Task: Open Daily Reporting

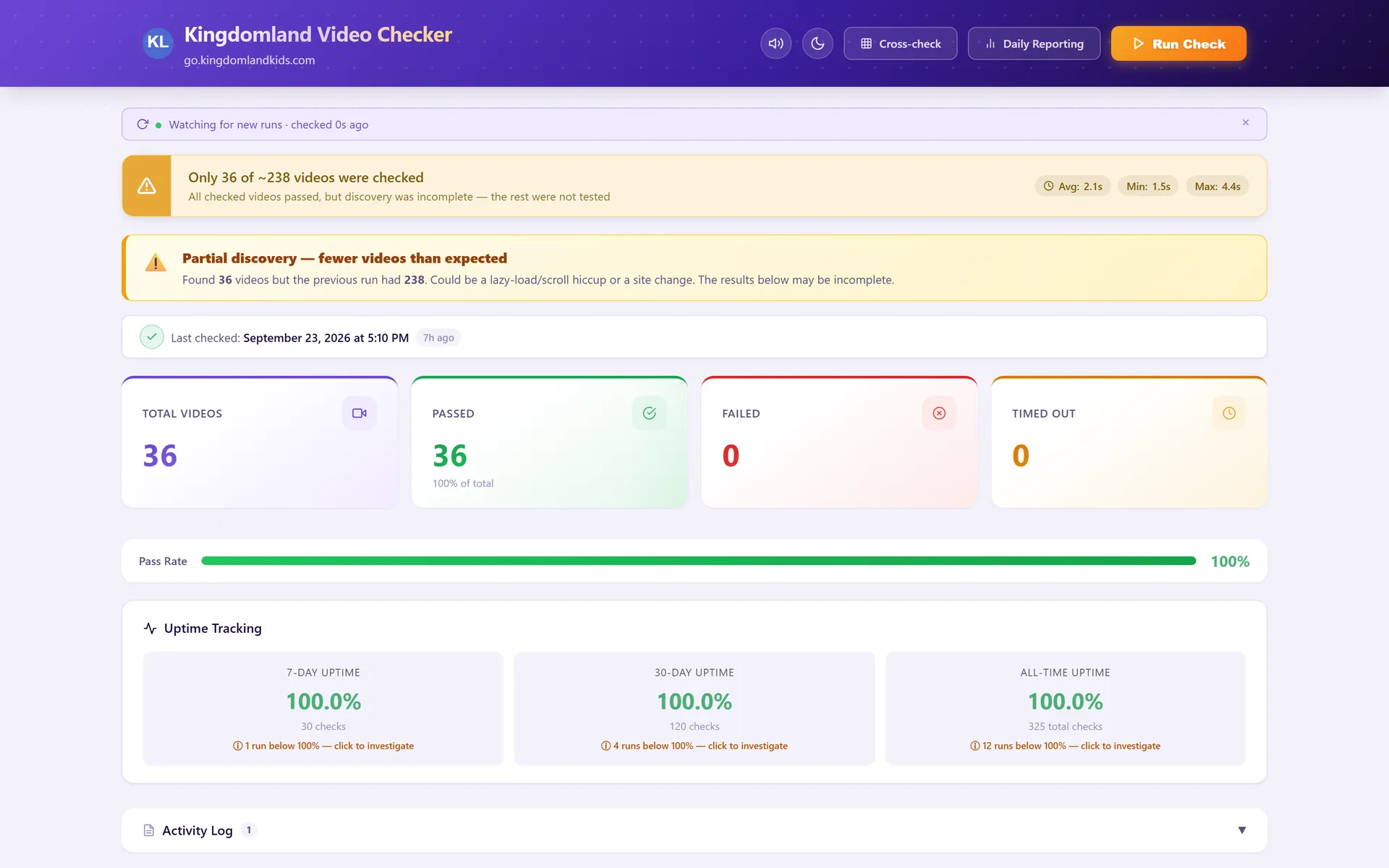Action: pos(1034,43)
